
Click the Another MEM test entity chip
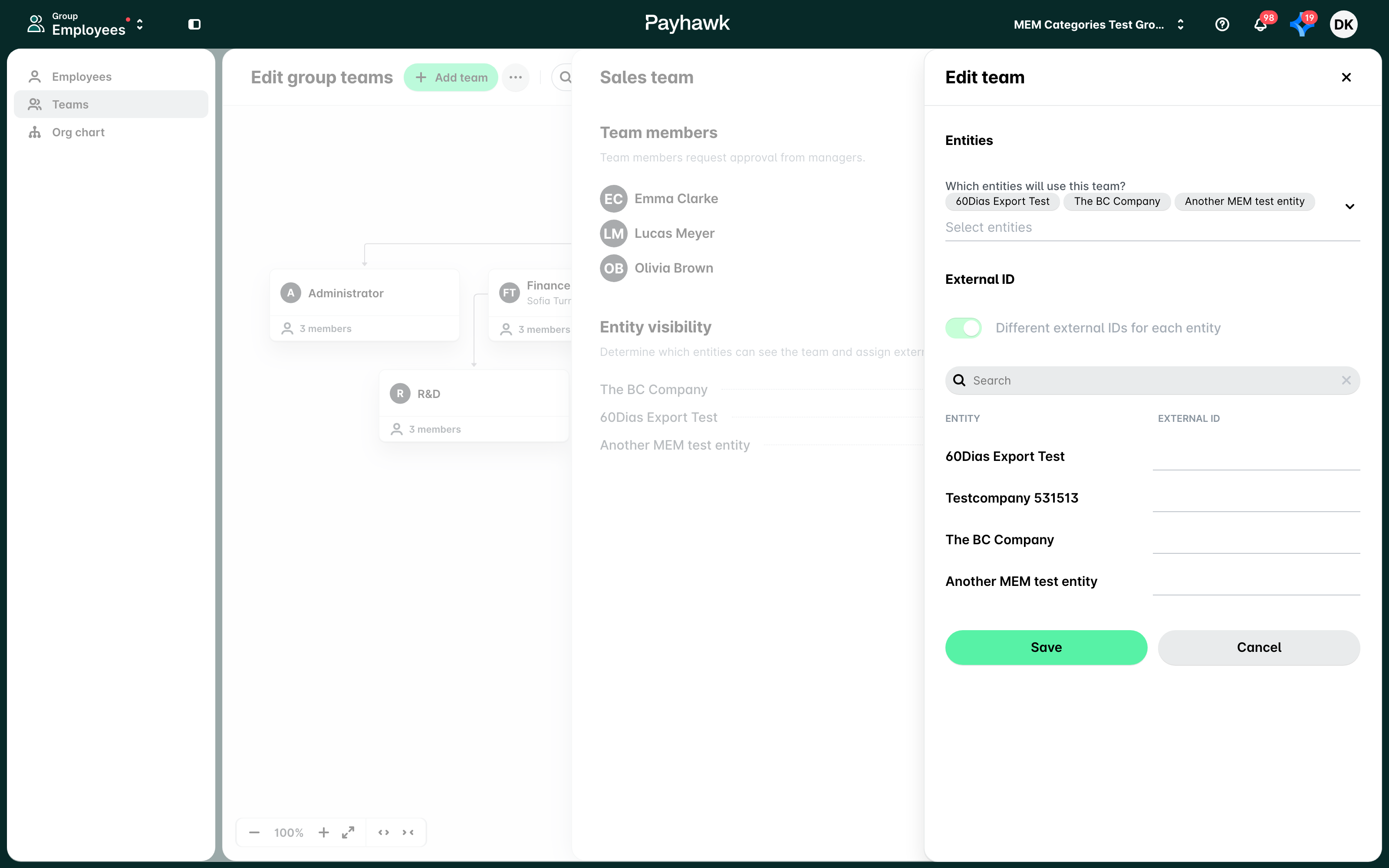pyautogui.click(x=1244, y=201)
